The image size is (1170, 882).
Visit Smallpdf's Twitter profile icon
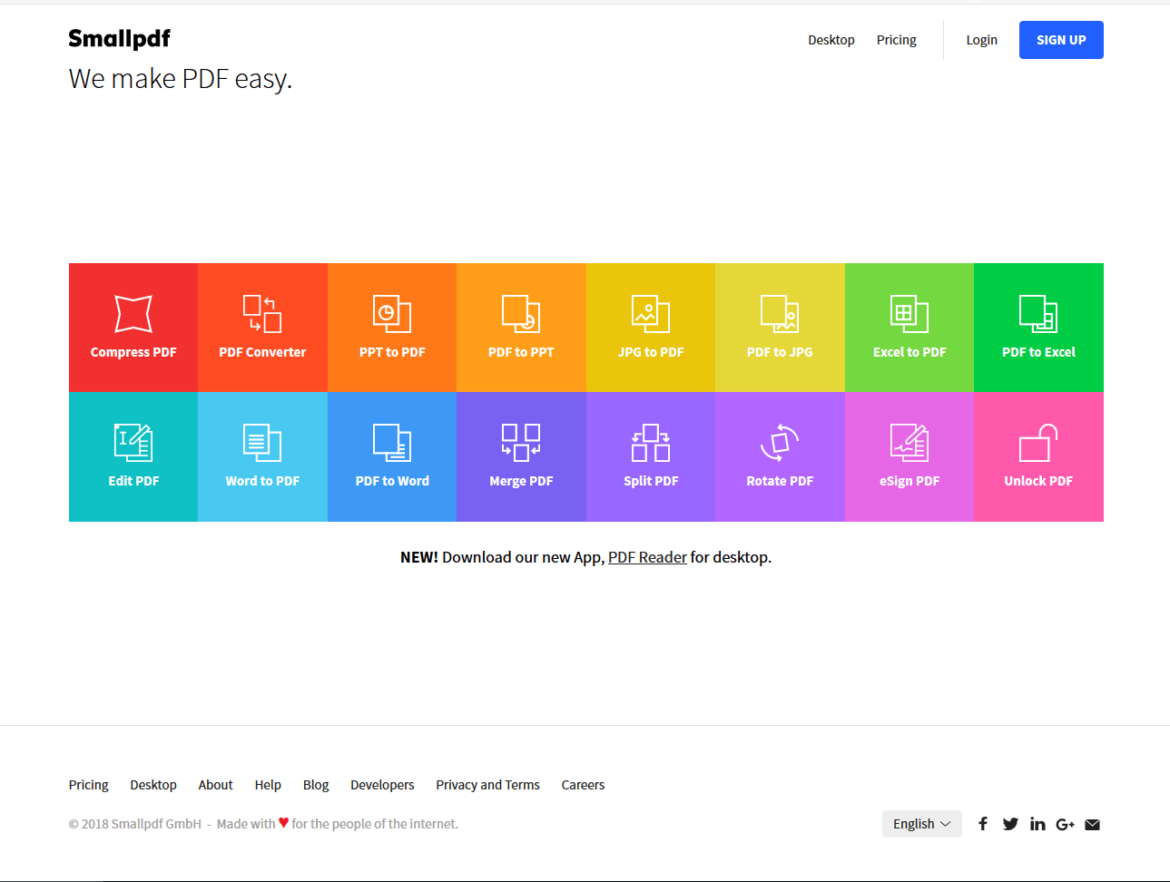[x=1010, y=824]
